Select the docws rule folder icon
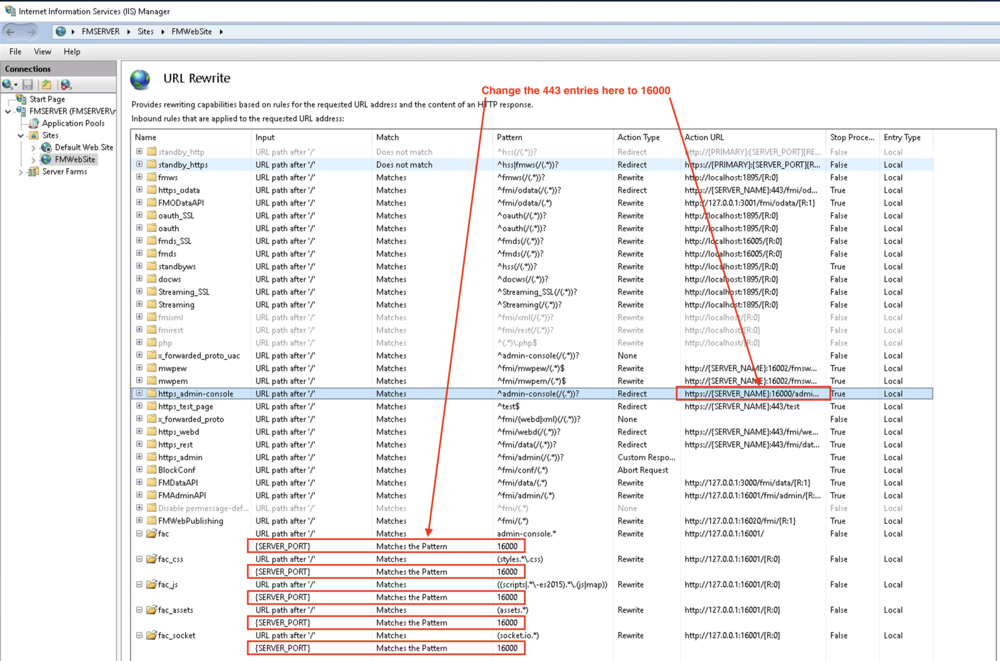Image resolution: width=1000 pixels, height=661 pixels. coord(151,279)
